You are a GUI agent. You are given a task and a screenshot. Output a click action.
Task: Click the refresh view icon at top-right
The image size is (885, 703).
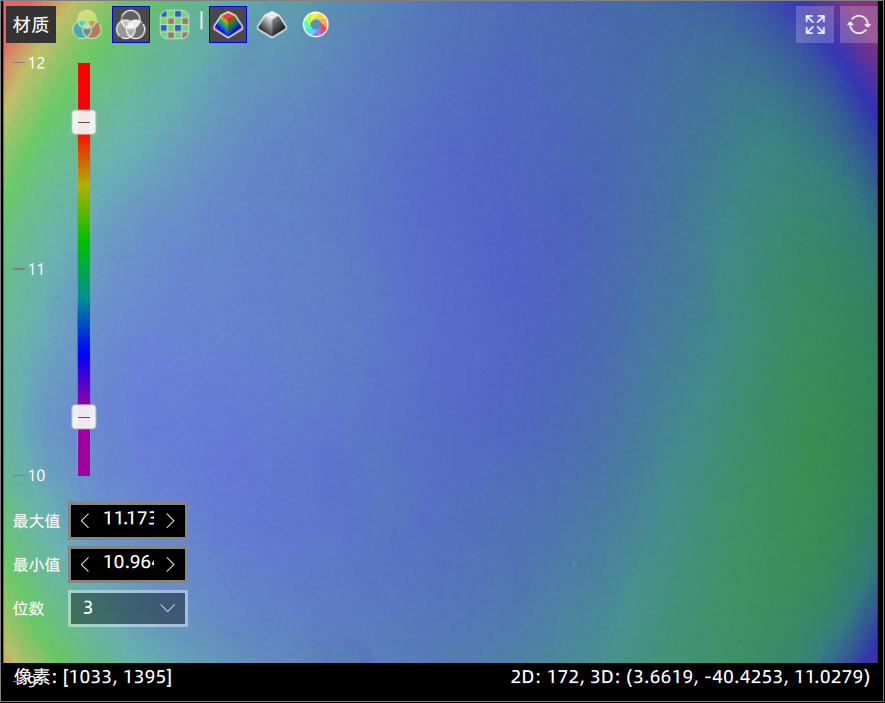858,25
